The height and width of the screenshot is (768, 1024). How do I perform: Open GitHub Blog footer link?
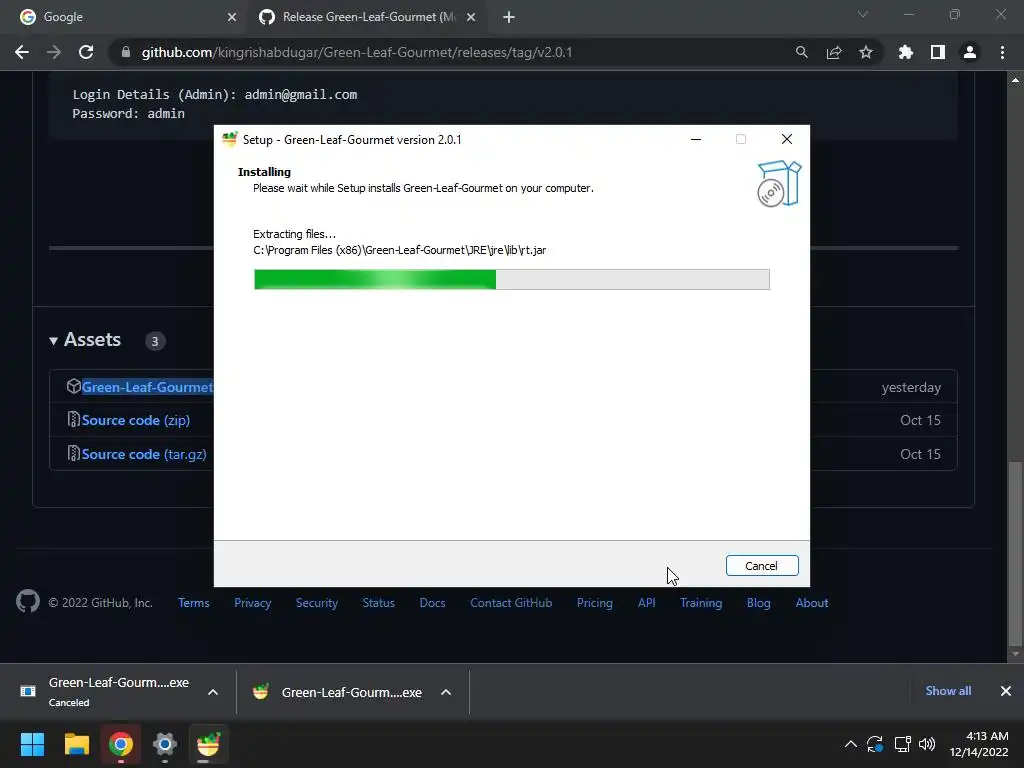coord(758,603)
